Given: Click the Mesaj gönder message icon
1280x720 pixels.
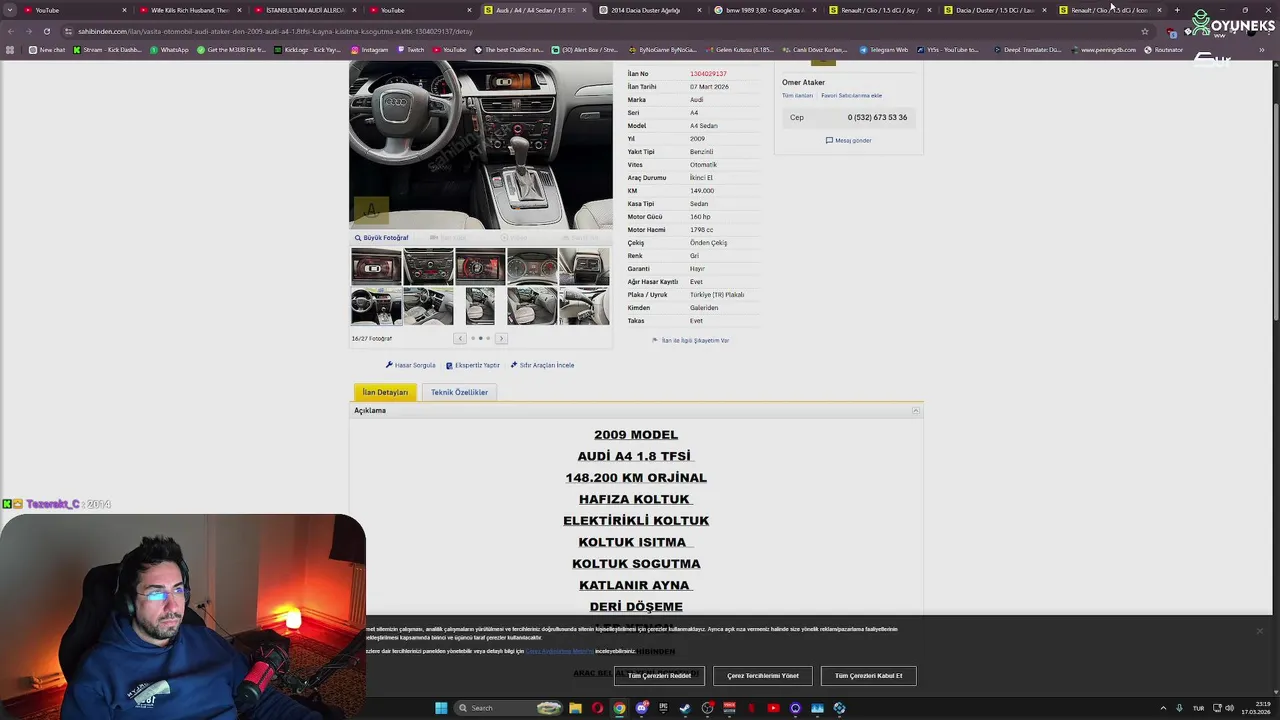Looking at the screenshot, I should click(x=829, y=140).
